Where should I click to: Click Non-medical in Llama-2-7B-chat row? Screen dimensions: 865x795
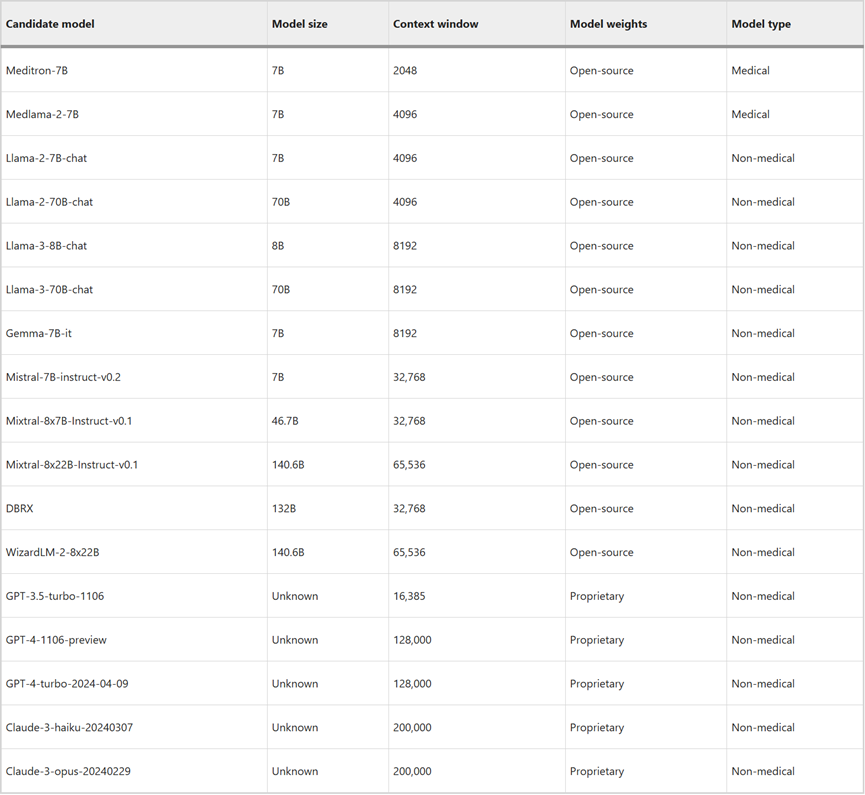[763, 158]
